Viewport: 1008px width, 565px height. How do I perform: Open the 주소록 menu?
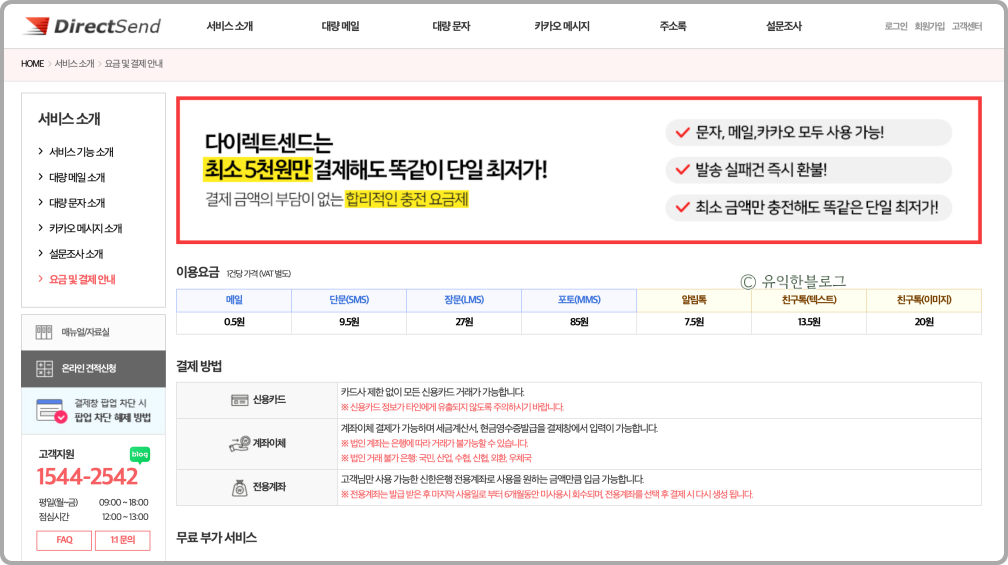tap(672, 26)
